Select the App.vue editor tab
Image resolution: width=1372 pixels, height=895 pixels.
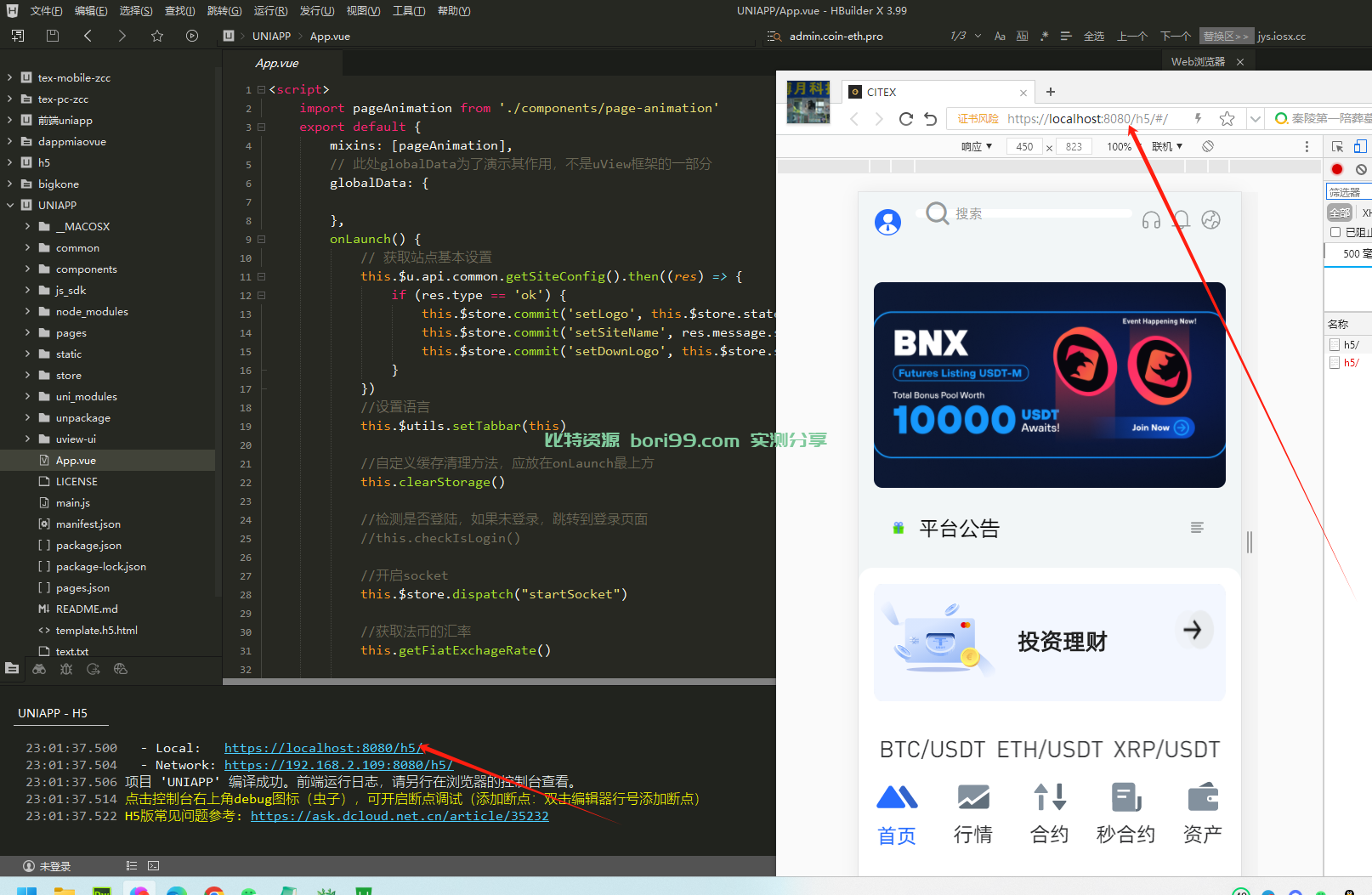point(277,63)
